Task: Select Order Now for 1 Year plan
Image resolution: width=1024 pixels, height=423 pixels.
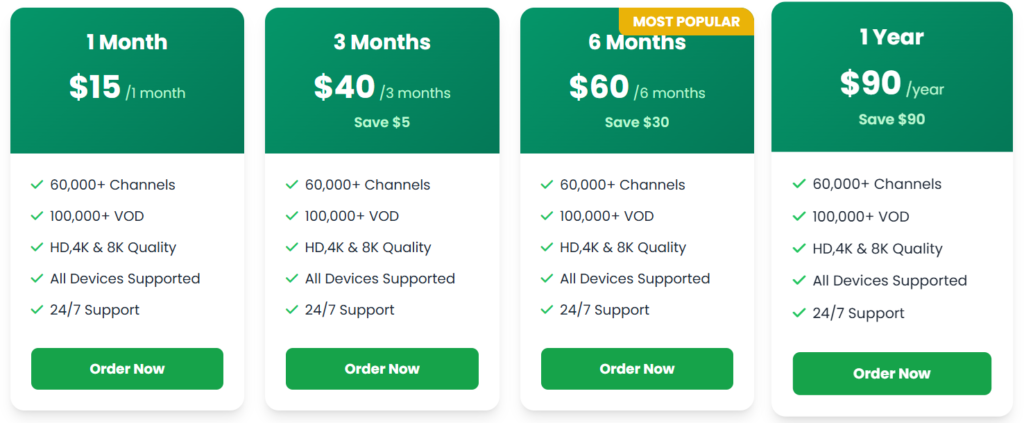Action: pos(891,374)
